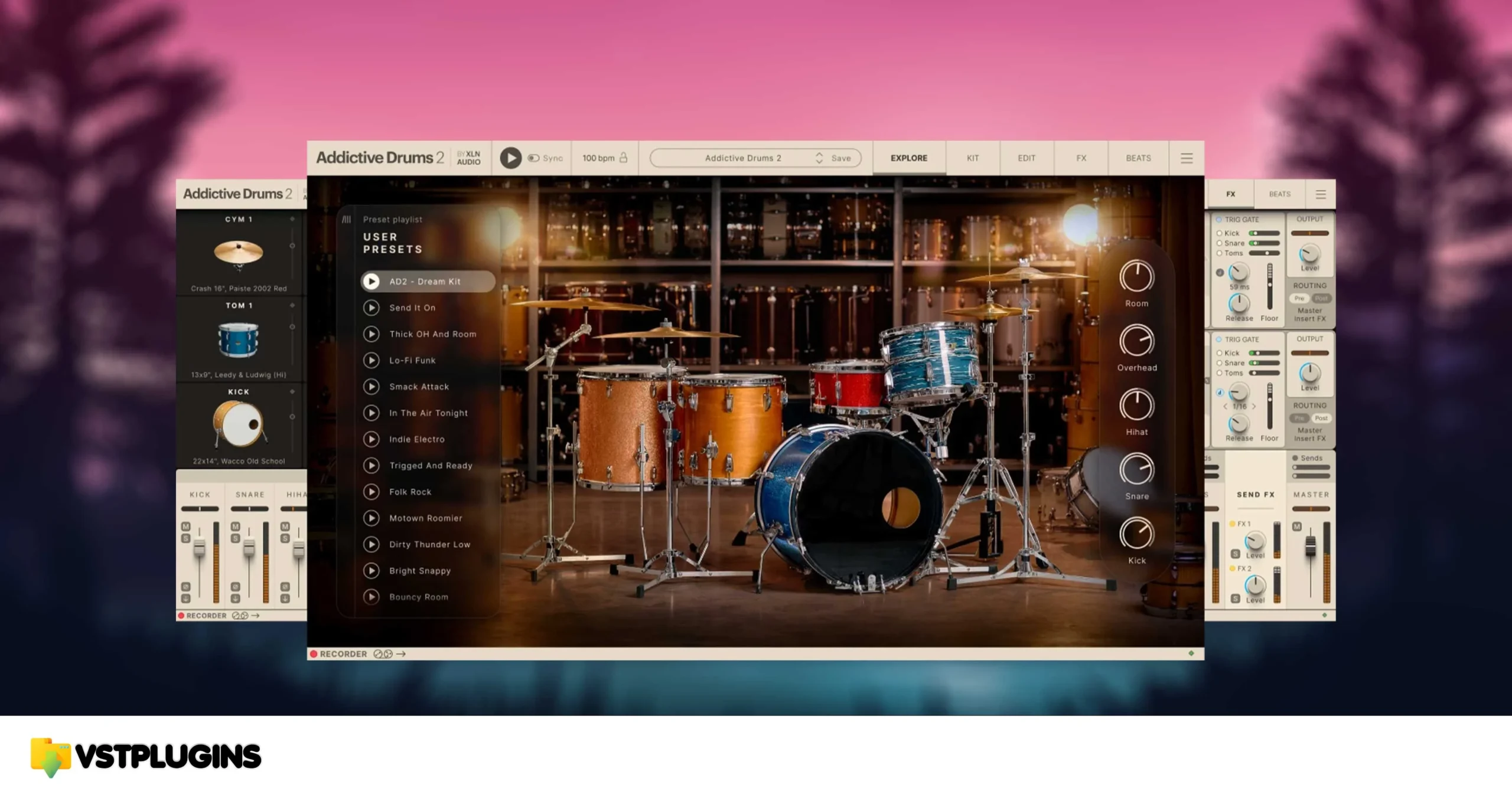Open preset selector arrows beside Addictive Drums 2
The height and width of the screenshot is (801, 1512).
coord(819,158)
